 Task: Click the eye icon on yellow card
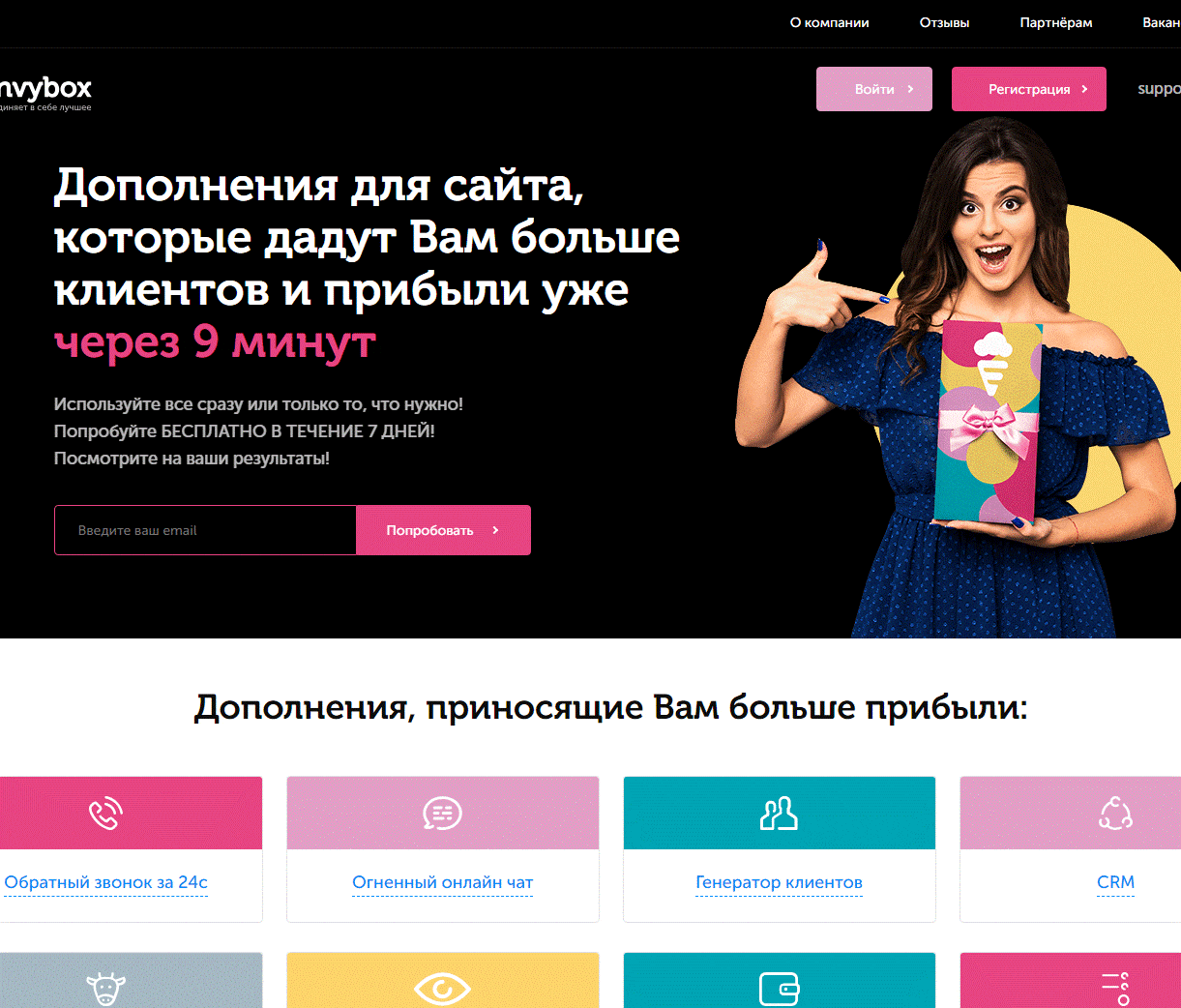(442, 989)
